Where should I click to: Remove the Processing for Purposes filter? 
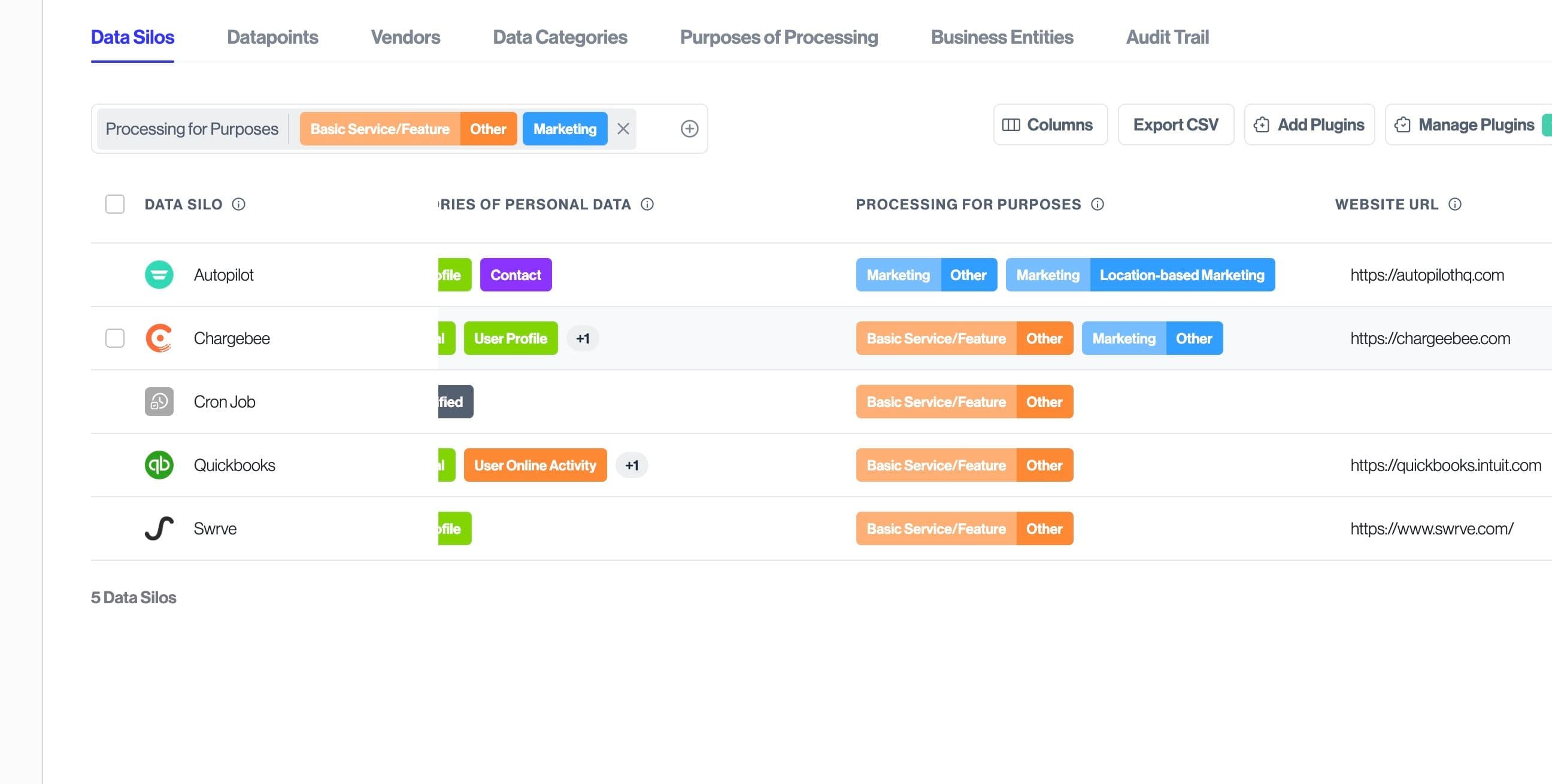click(623, 128)
